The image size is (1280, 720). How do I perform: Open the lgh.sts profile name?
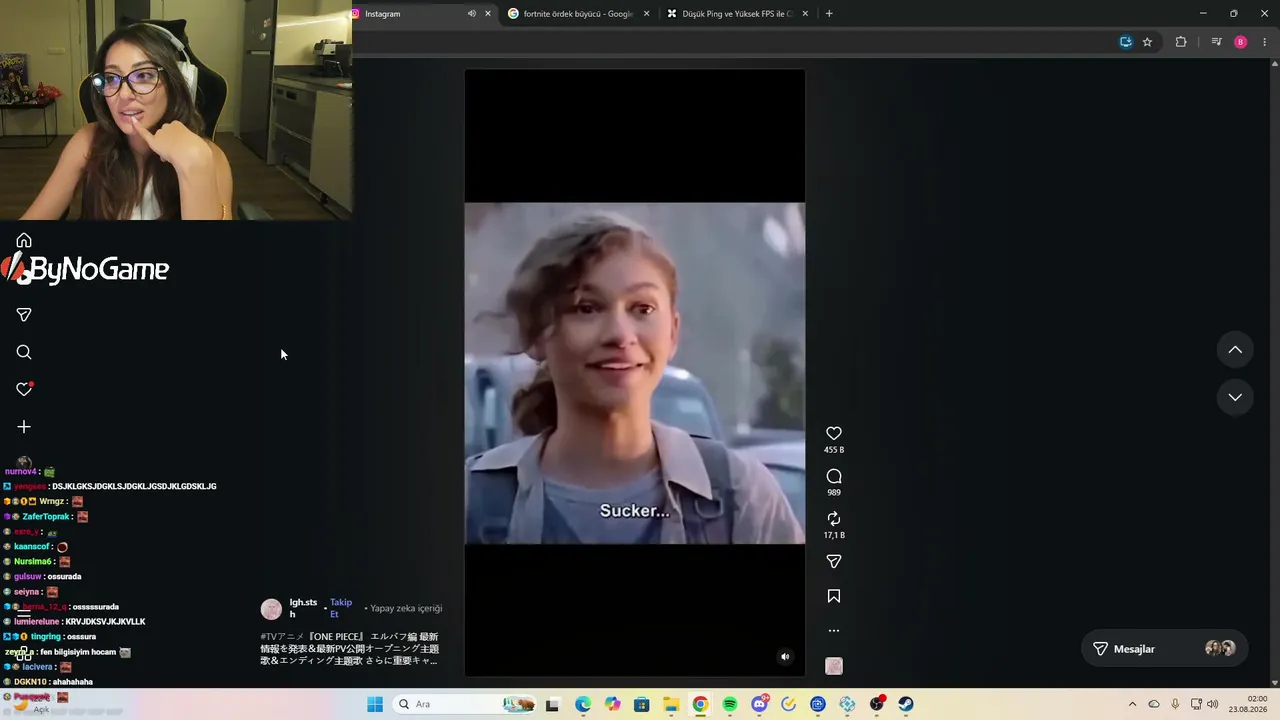303,608
